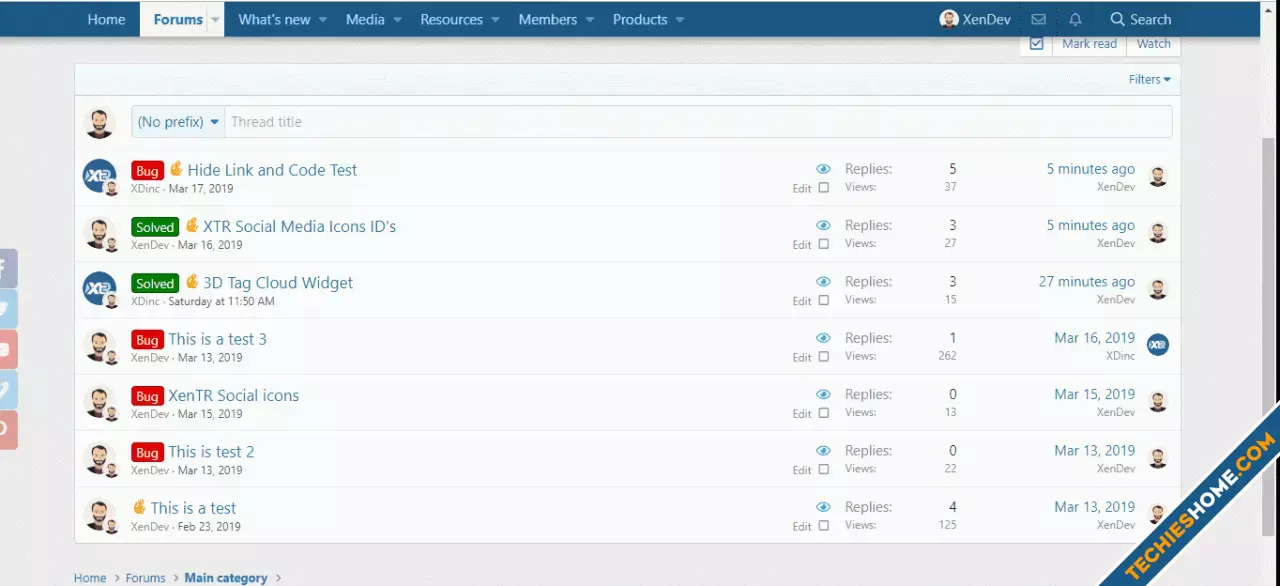The height and width of the screenshot is (586, 1280).
Task: Check the checkbox for XenTR Social icons thread
Action: (824, 413)
